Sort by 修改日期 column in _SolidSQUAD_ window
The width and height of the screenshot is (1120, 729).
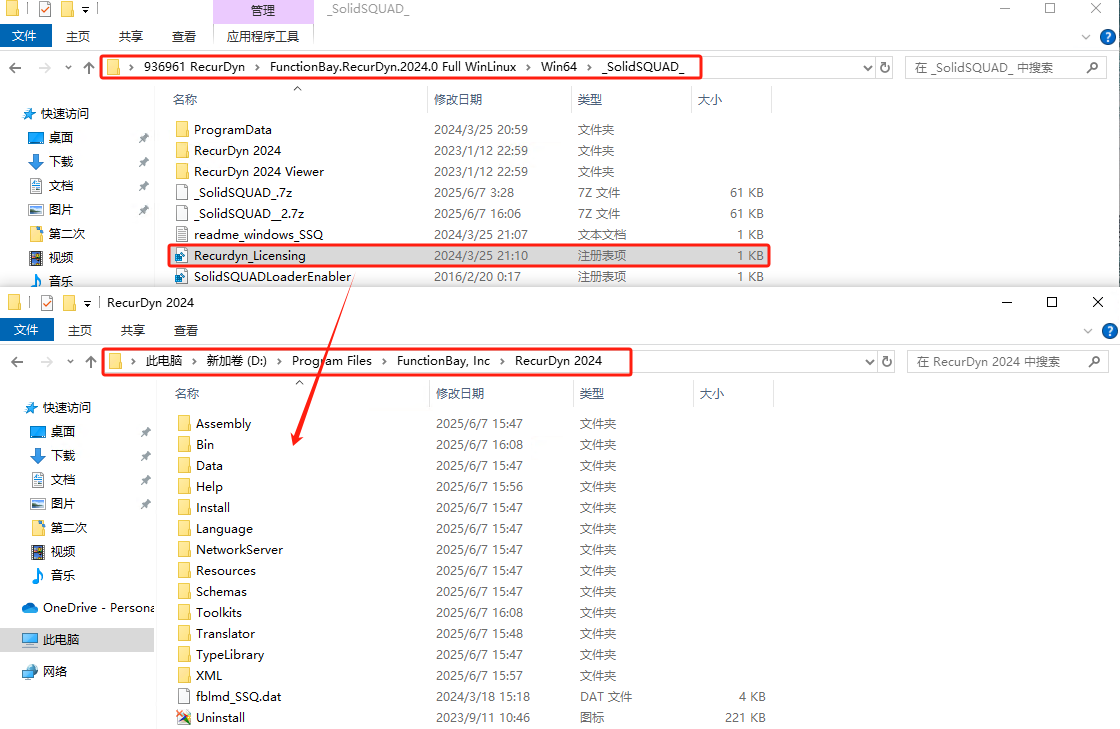458,100
